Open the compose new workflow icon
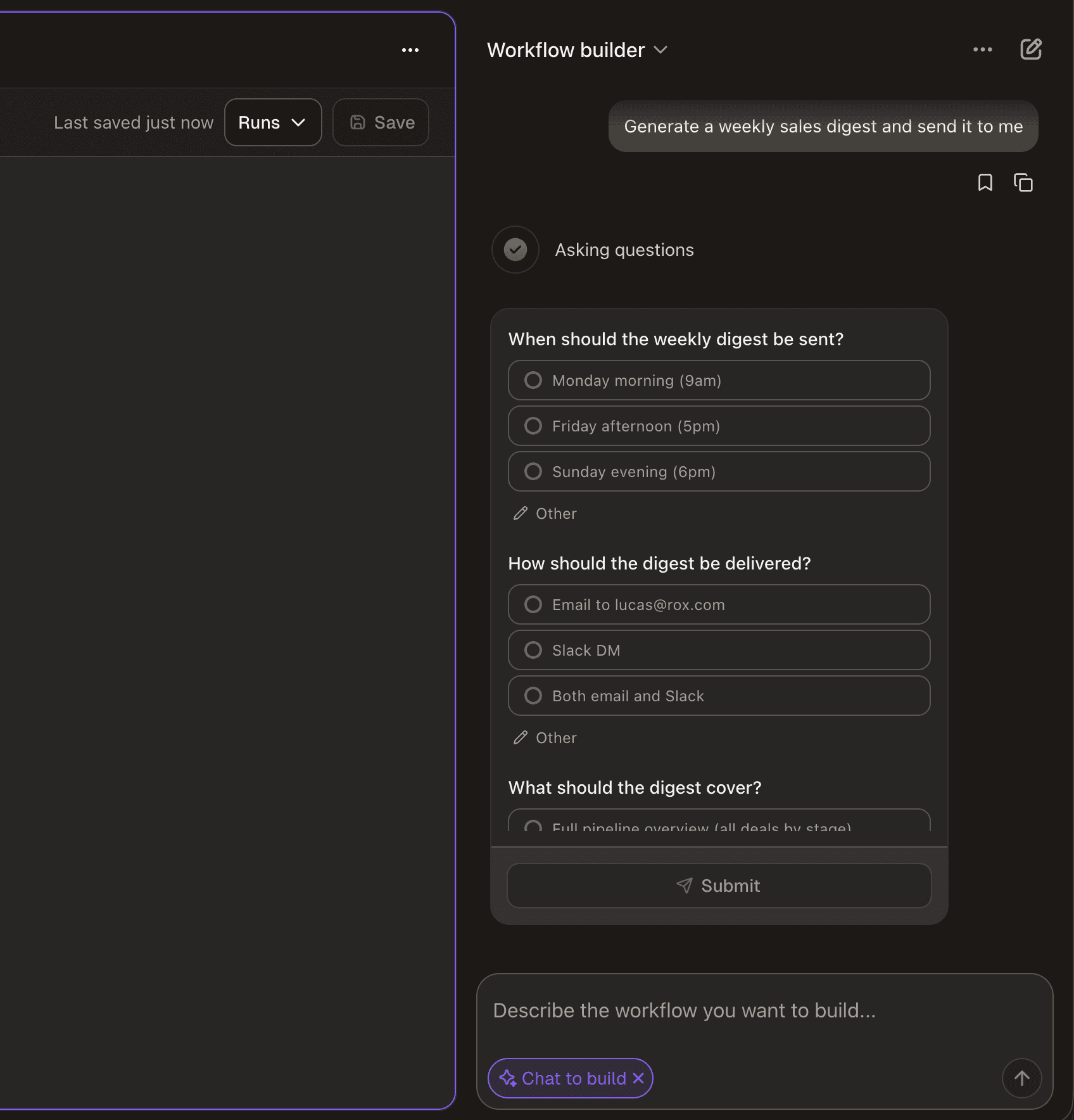Image resolution: width=1074 pixels, height=1120 pixels. click(1031, 49)
